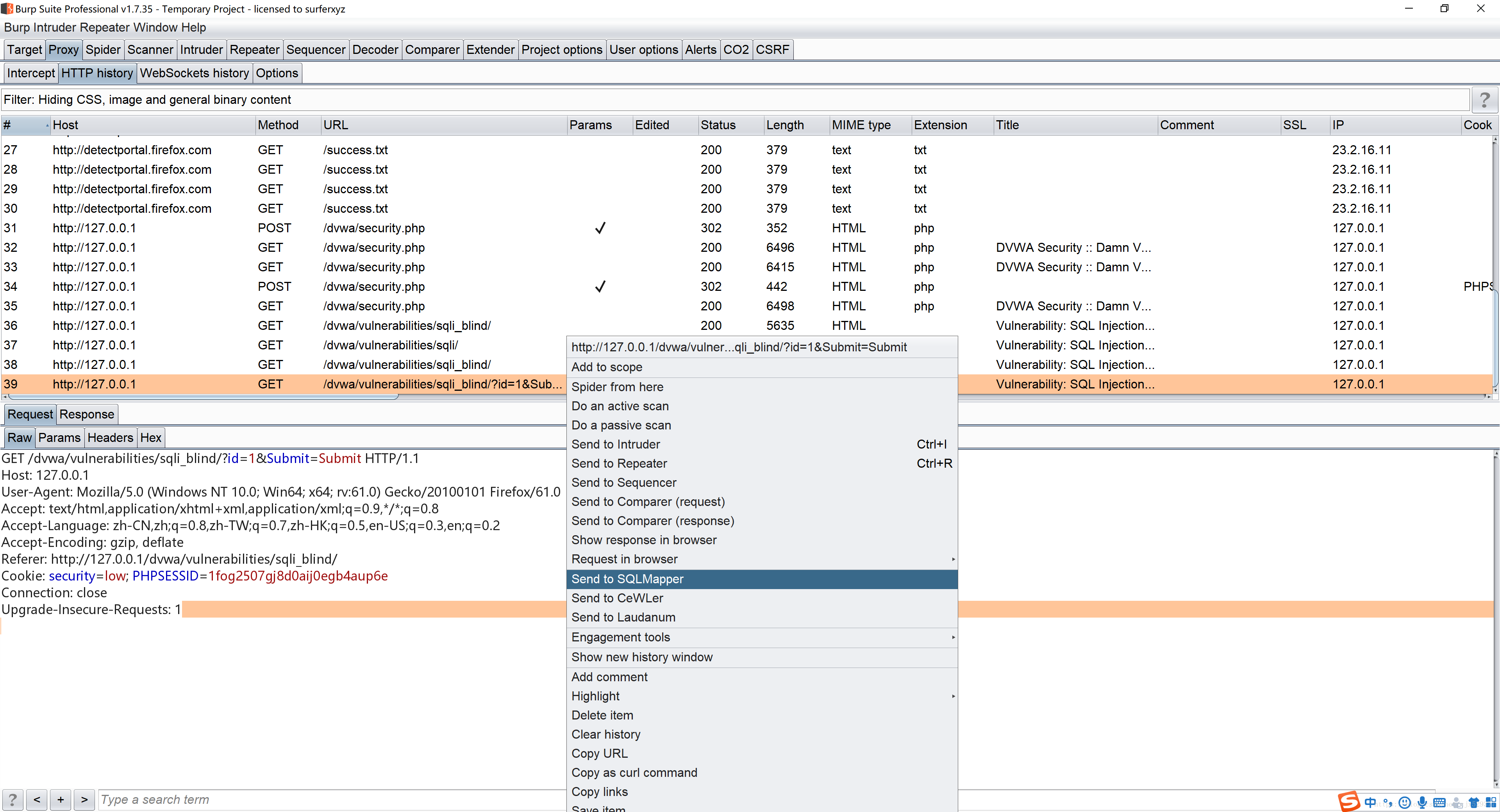Sort history by the # column
Screen dimensions: 1500x812
pyautogui.click(x=26, y=125)
